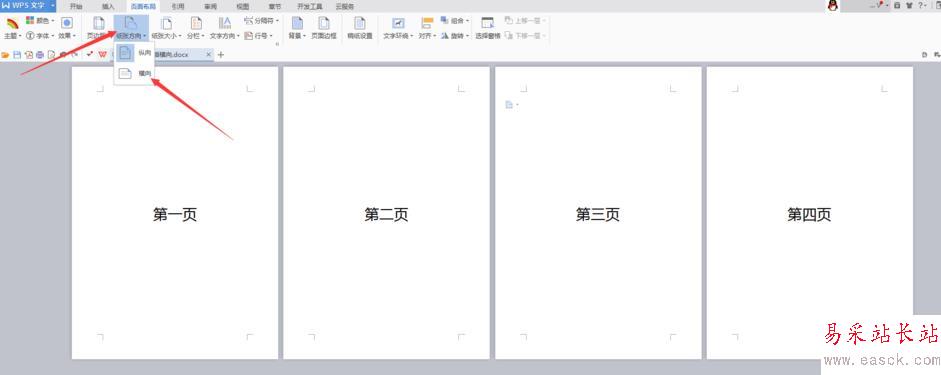Click the 第一页 text on page one
941x375 pixels.
(175, 214)
